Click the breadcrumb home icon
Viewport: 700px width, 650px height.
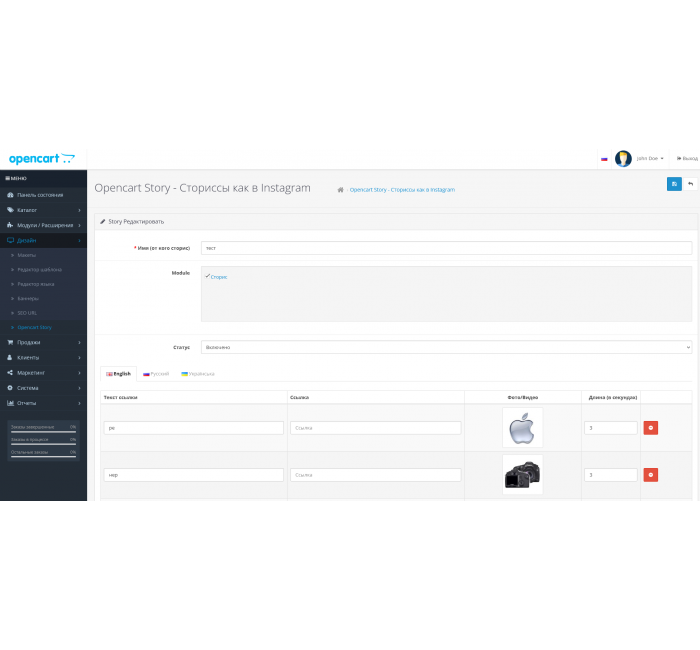point(340,190)
